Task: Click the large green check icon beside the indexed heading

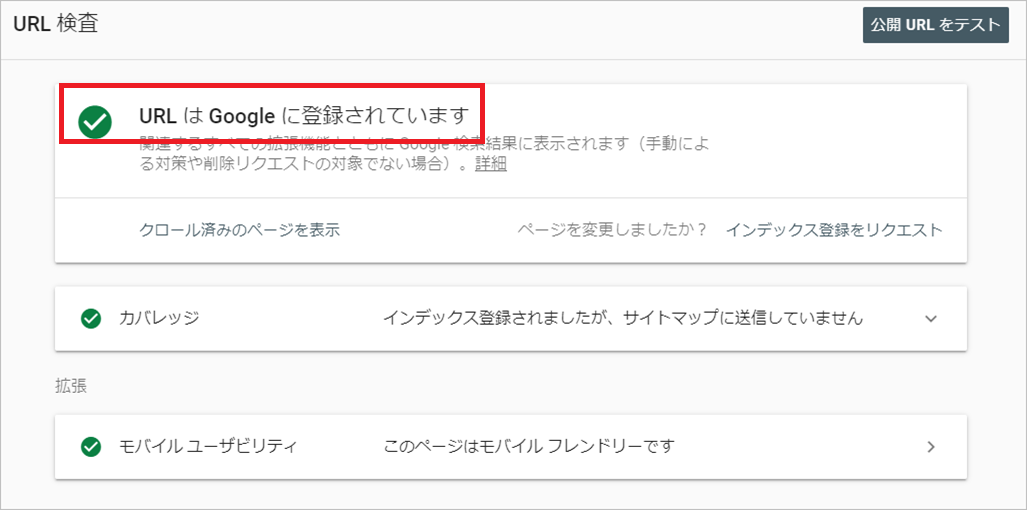Action: 95,121
